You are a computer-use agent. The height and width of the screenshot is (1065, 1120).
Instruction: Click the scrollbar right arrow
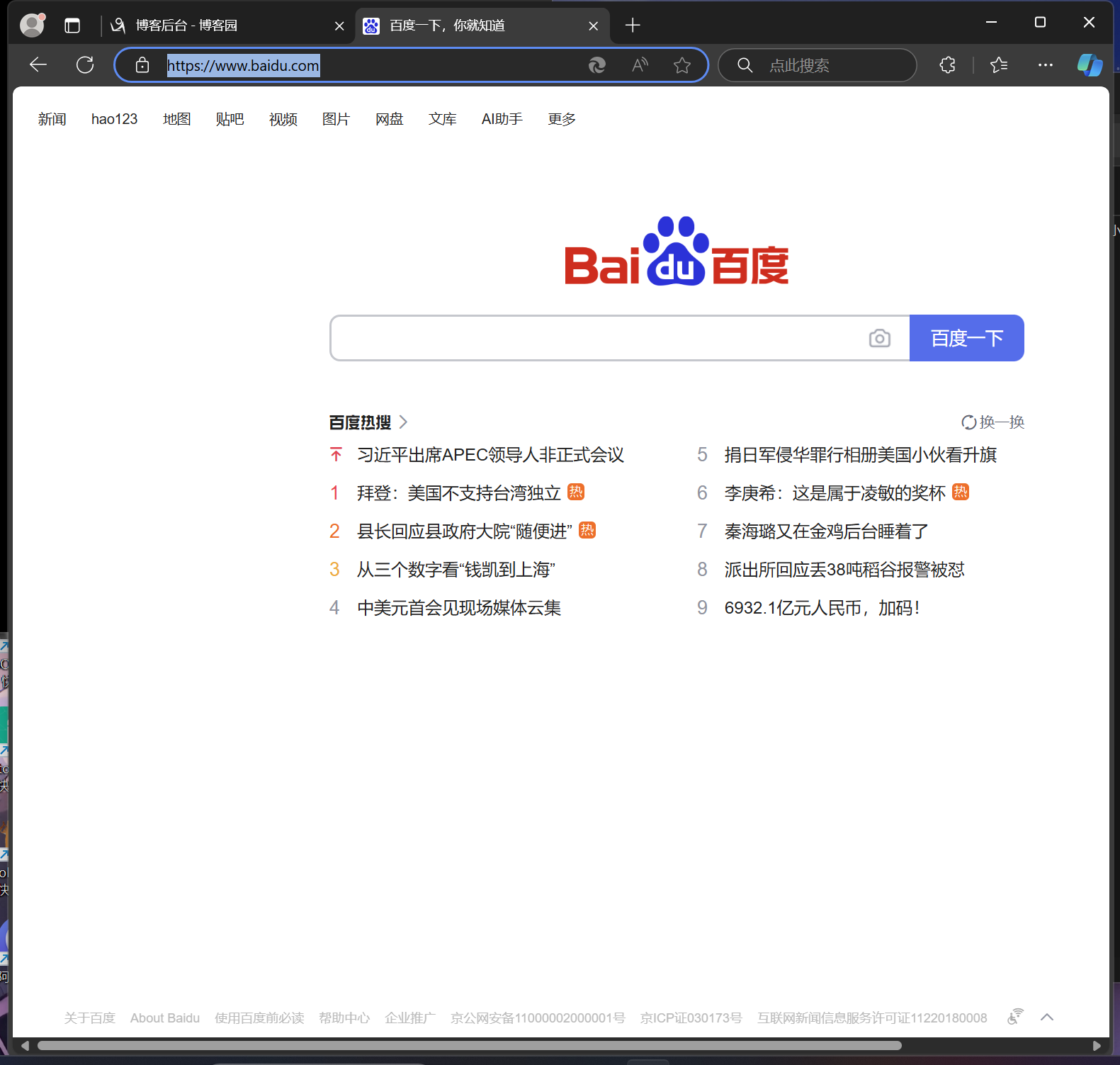pos(1097,1046)
